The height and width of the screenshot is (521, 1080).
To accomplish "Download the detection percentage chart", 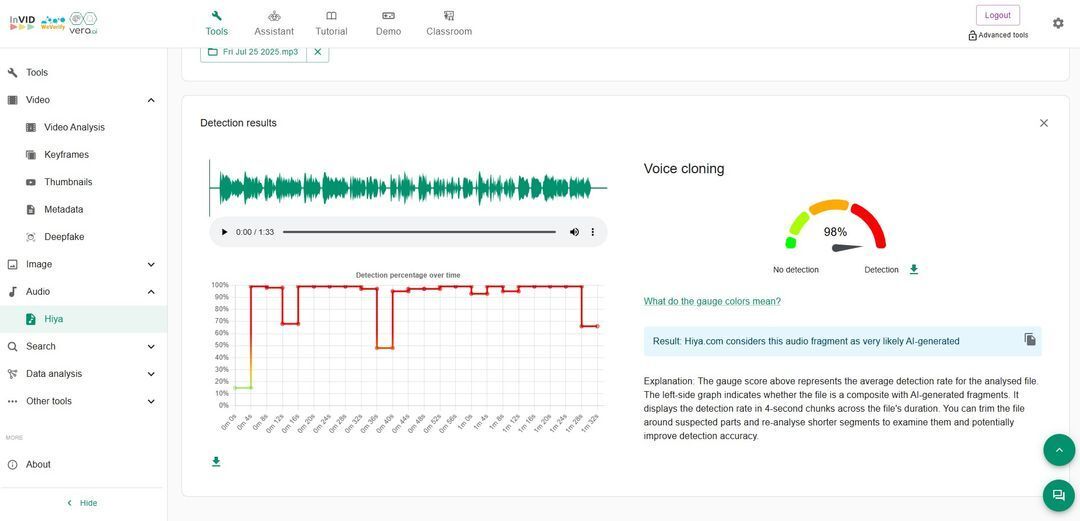I will point(216,462).
